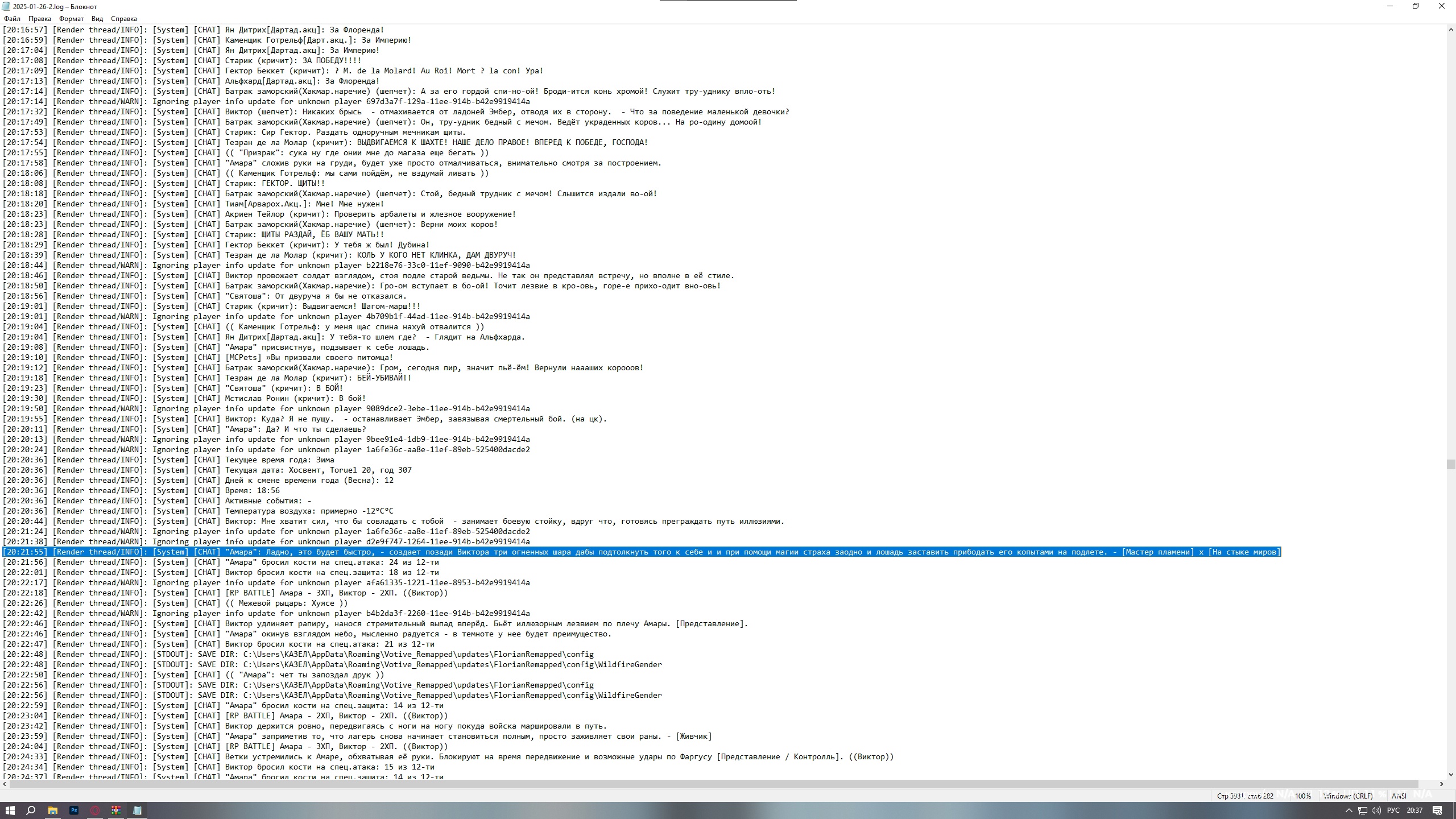
Task: Click the horizontal scrollbar left arrow
Action: pyautogui.click(x=5, y=784)
